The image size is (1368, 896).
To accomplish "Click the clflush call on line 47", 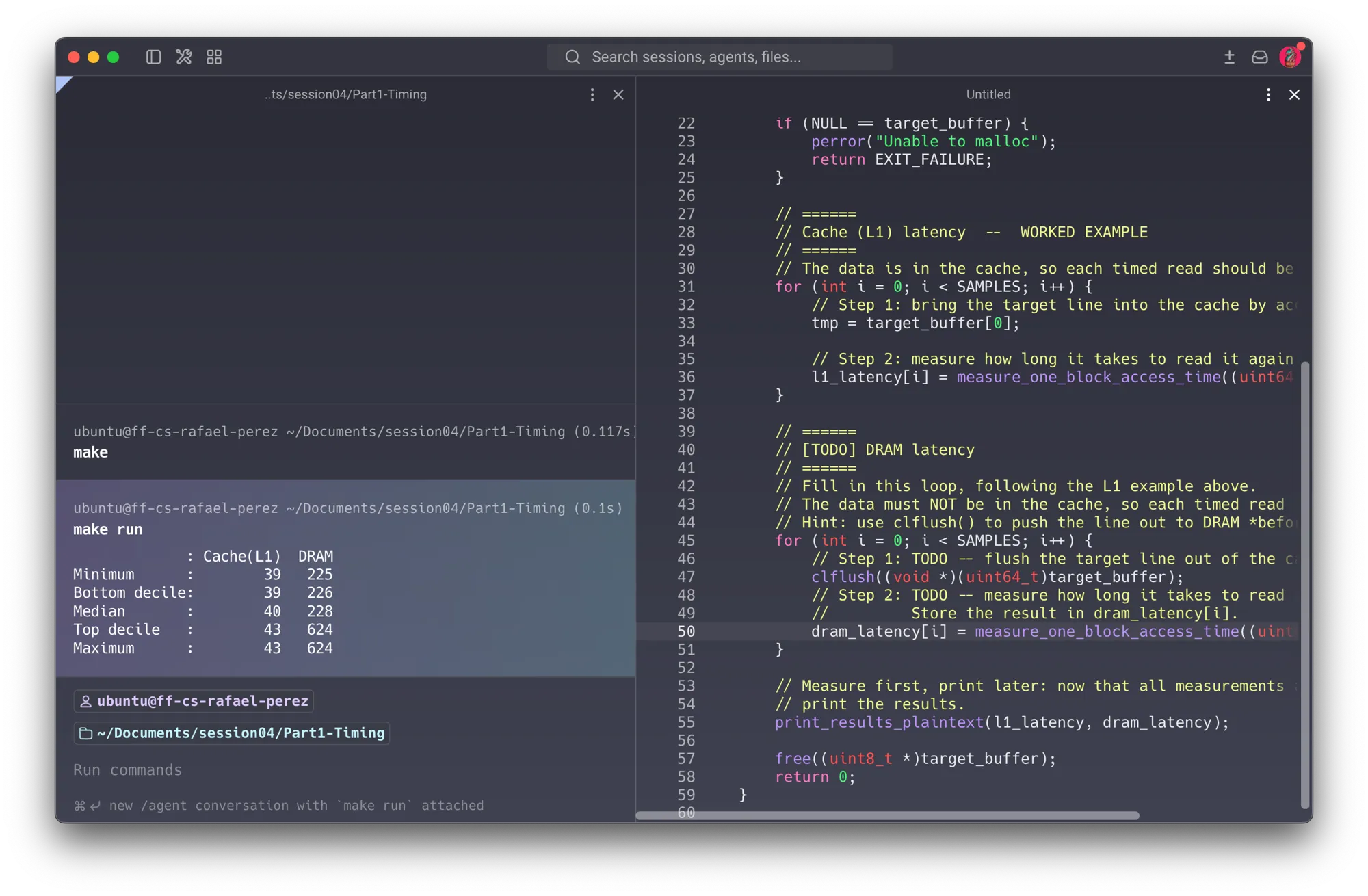I will [x=997, y=577].
